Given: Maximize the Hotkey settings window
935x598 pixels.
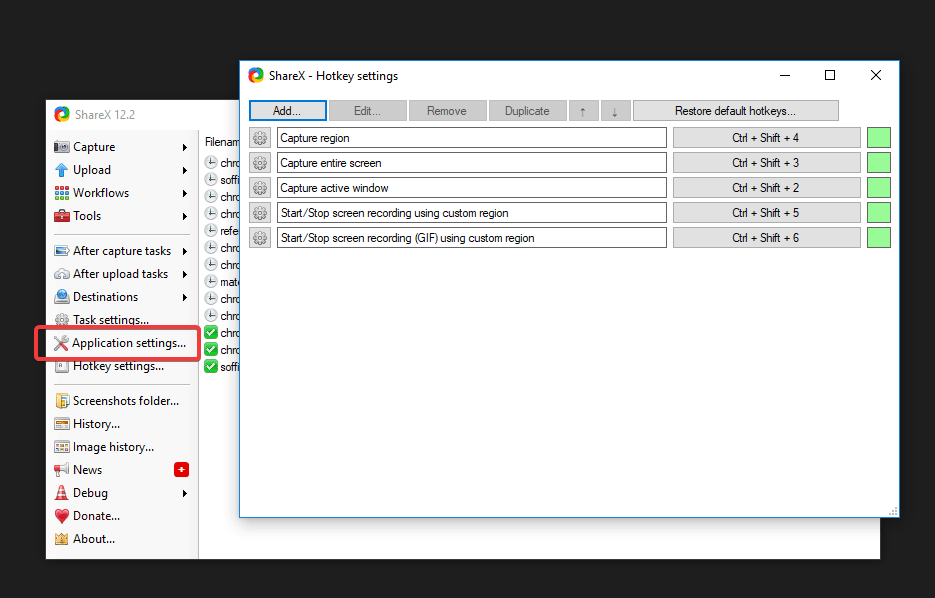Looking at the screenshot, I should click(830, 75).
